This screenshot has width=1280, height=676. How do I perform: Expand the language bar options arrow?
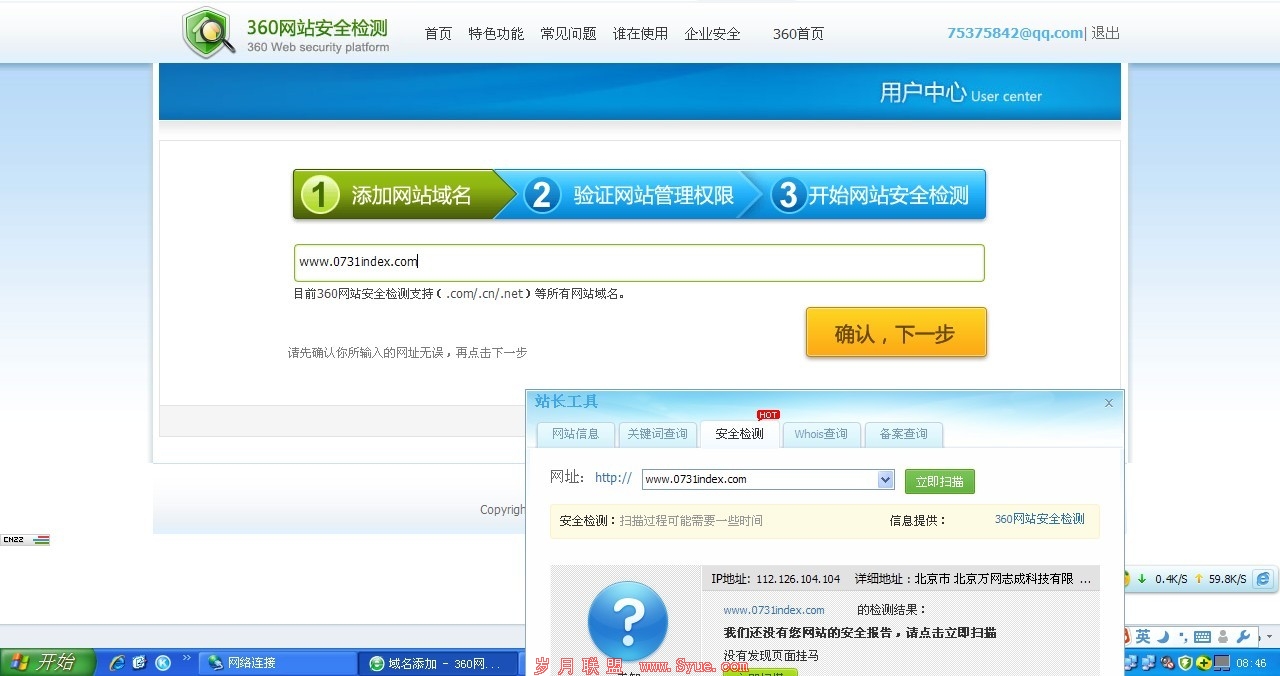(1270, 636)
